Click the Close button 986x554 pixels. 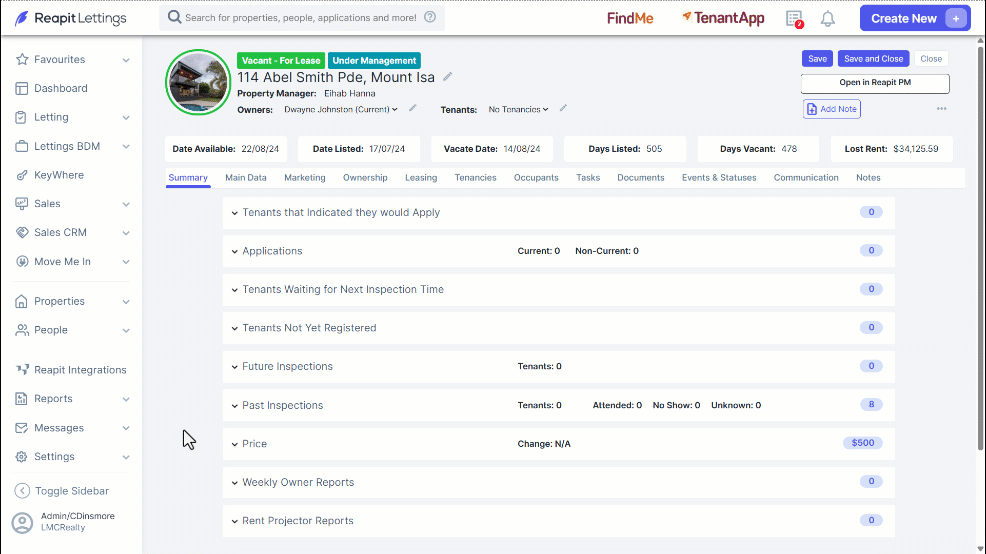931,58
